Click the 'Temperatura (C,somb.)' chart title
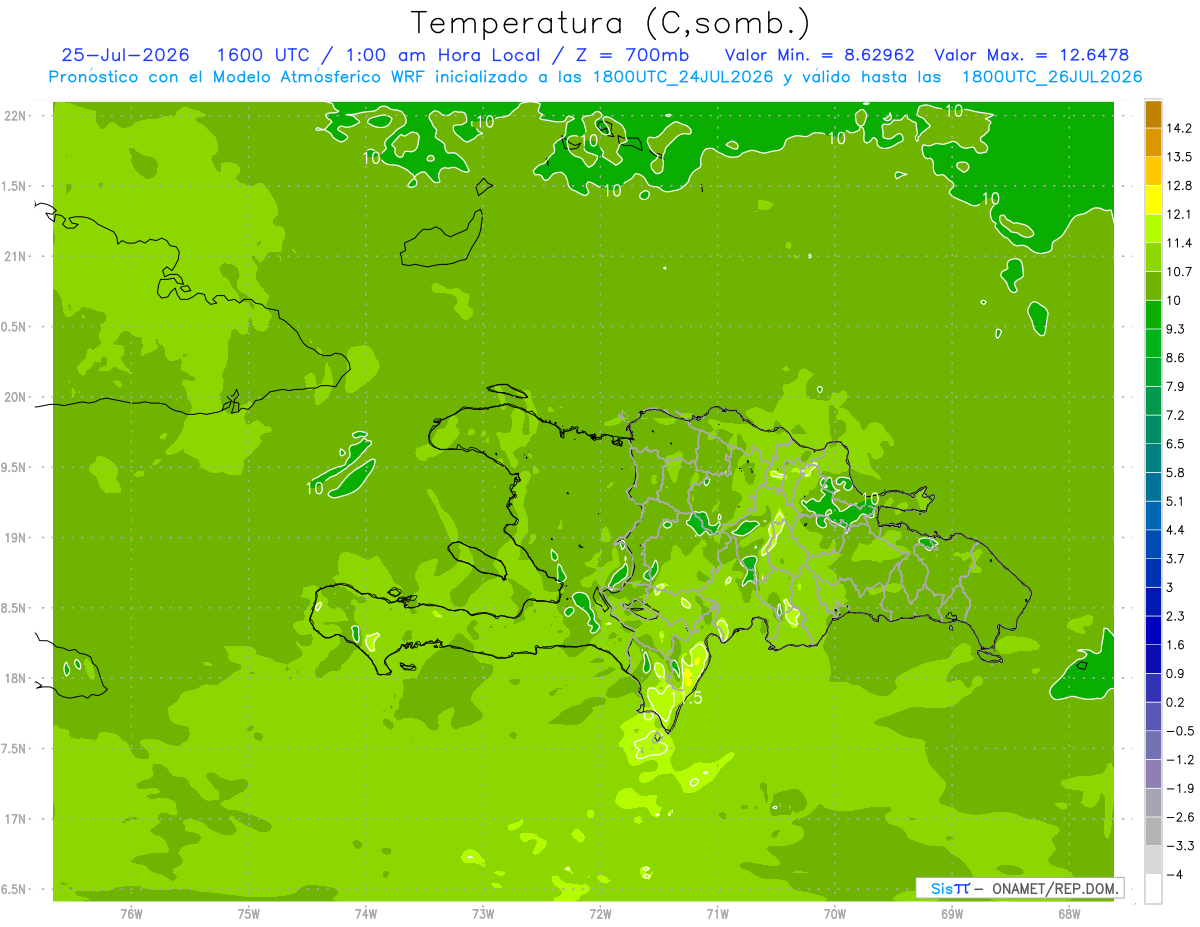The height and width of the screenshot is (927, 1200). pyautogui.click(x=610, y=22)
